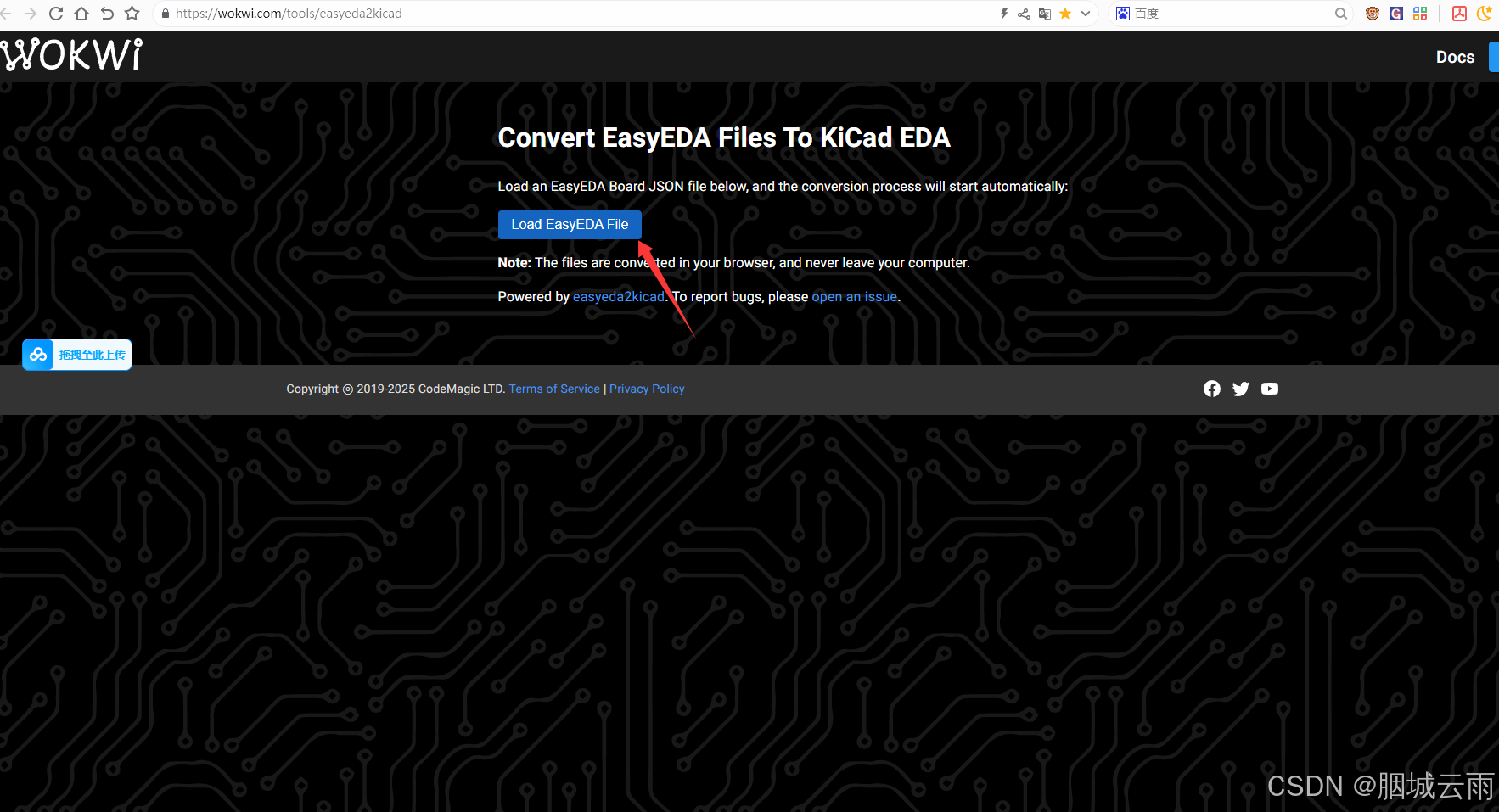Open the colorful grid apps extension icon
Image resolution: width=1499 pixels, height=812 pixels.
click(1420, 14)
